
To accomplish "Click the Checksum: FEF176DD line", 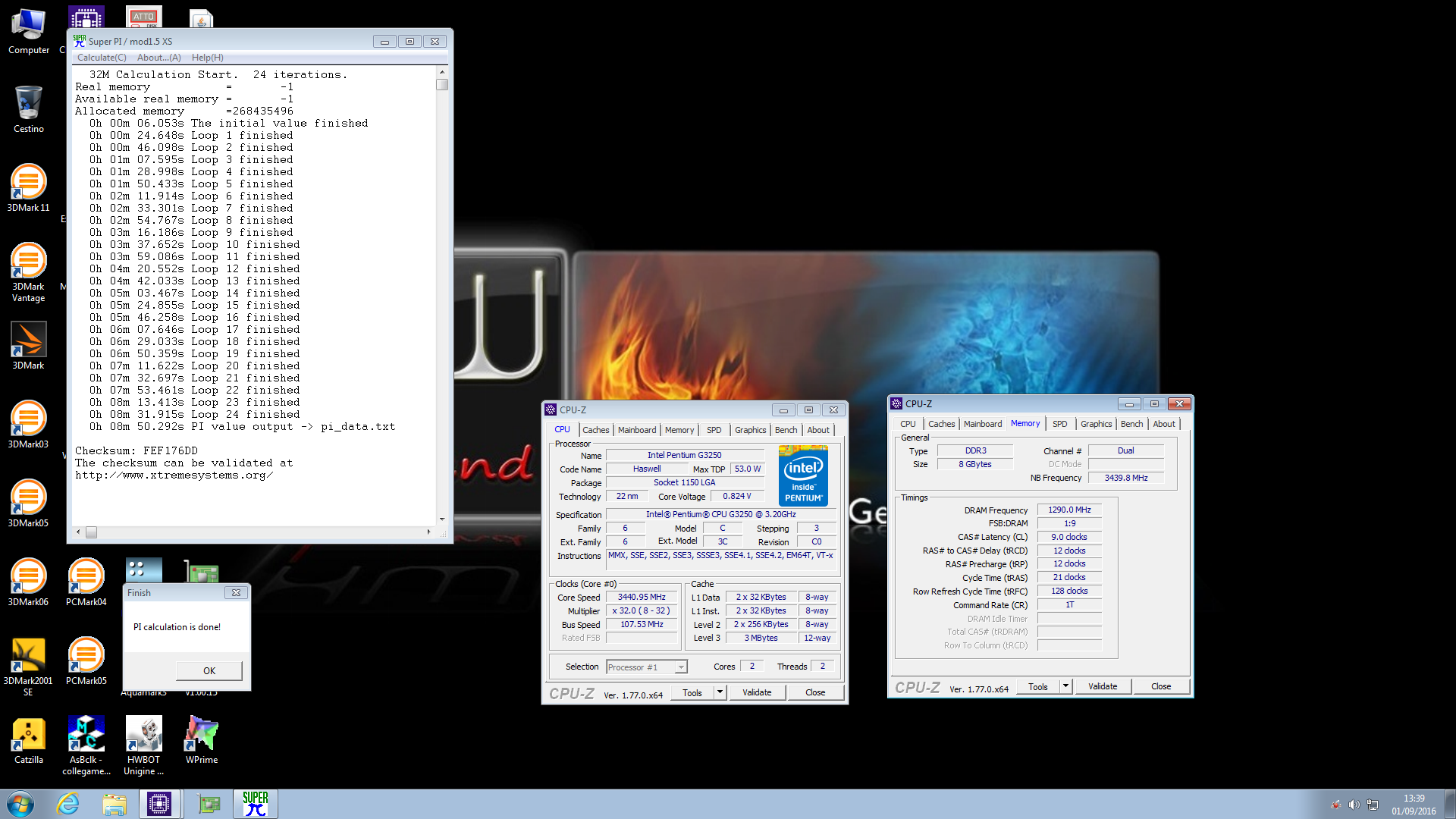I will 136,451.
